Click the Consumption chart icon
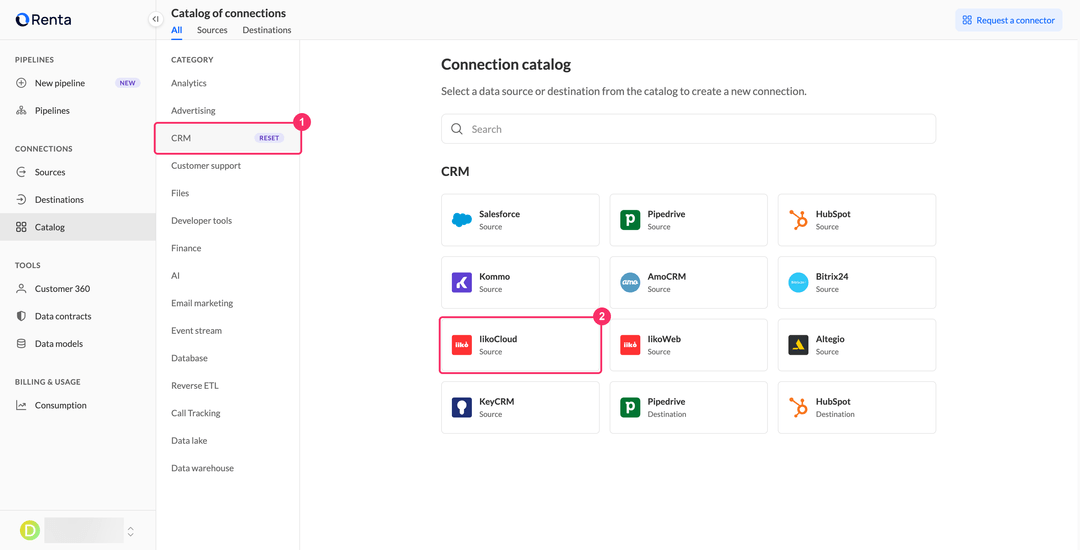The height and width of the screenshot is (550, 1080). click(x=21, y=405)
